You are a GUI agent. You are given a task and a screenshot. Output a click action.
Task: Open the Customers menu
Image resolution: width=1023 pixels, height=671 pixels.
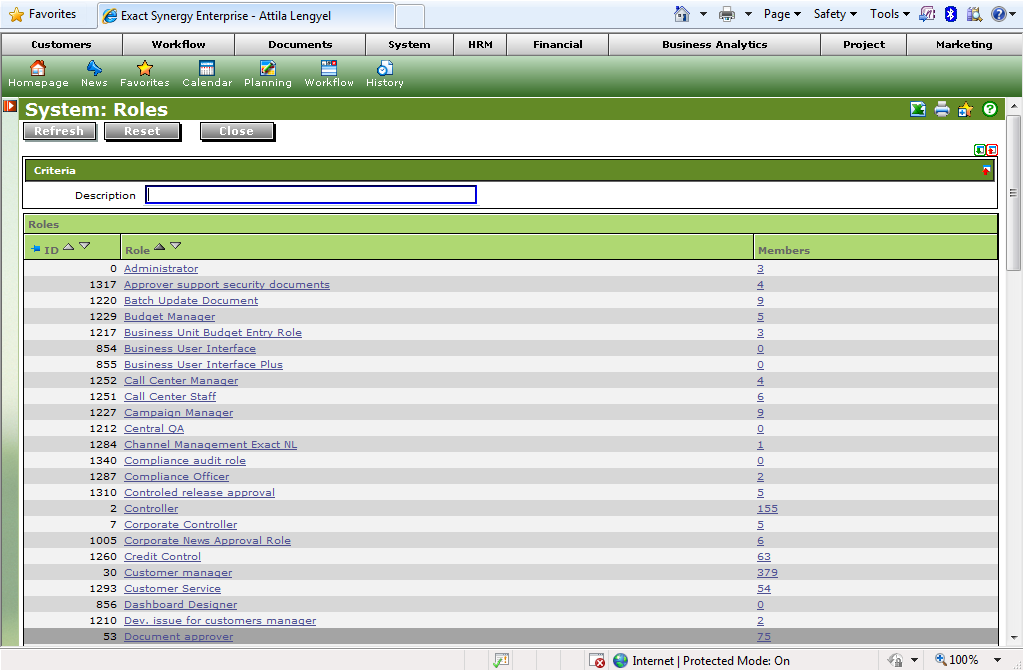[61, 44]
